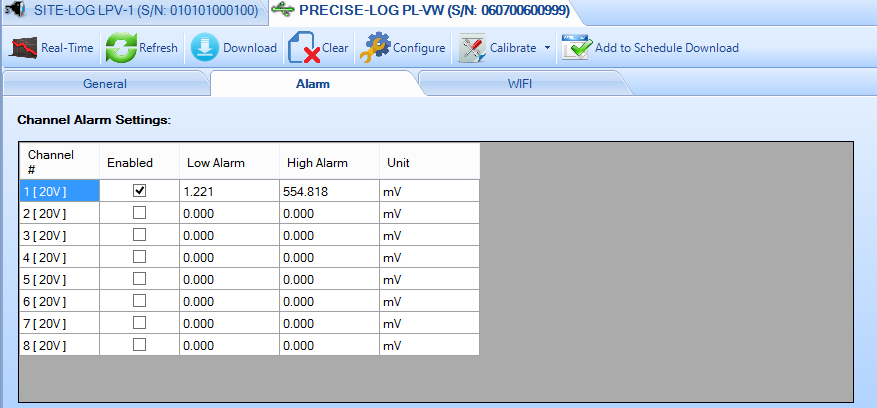This screenshot has width=877, height=408.
Task: Click the High Alarm column header
Action: (x=317, y=162)
